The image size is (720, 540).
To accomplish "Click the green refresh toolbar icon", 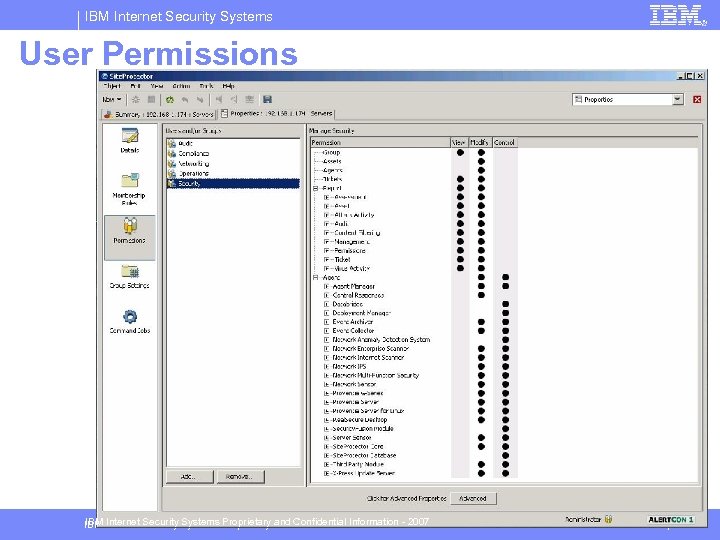I will 170,99.
